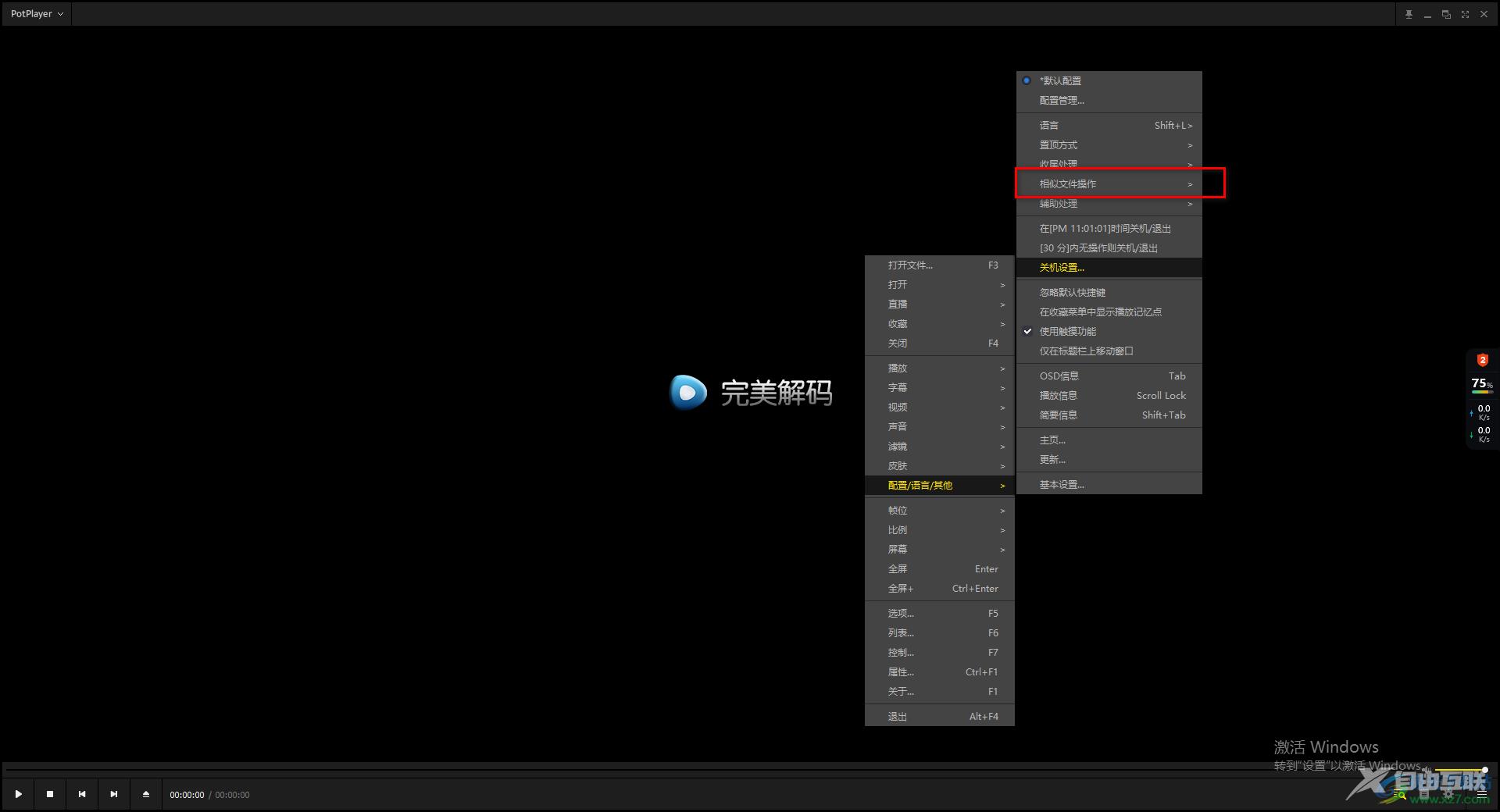Viewport: 1500px width, 812px height.
Task: Expand the 视频 submenu
Action: click(939, 407)
